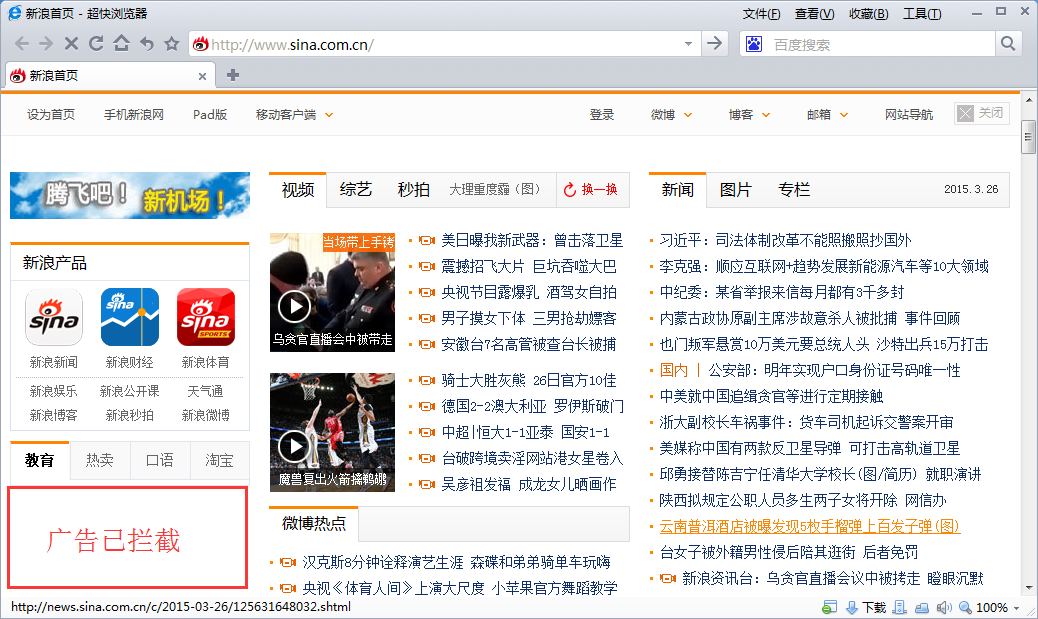This screenshot has width=1038, height=619.
Task: Open the 骑士大胜灰熊 26日官方10佳 link
Action: pos(529,381)
